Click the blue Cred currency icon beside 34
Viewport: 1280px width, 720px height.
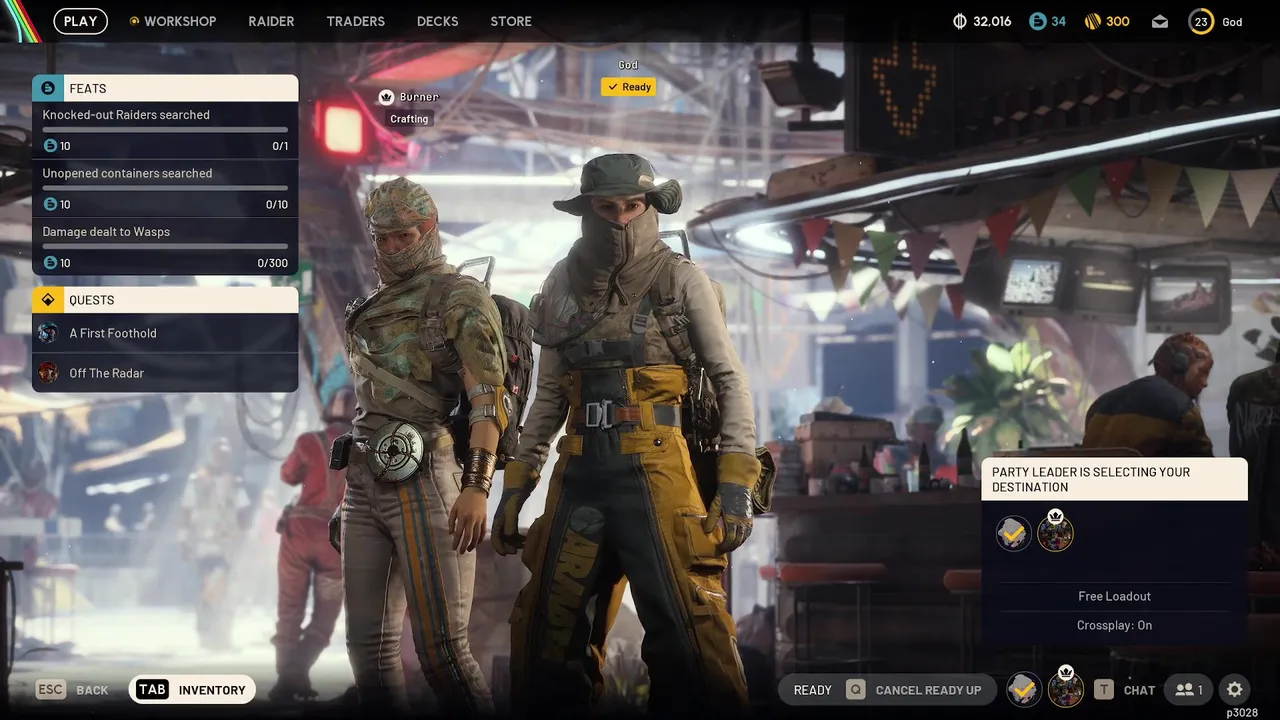tap(1038, 21)
